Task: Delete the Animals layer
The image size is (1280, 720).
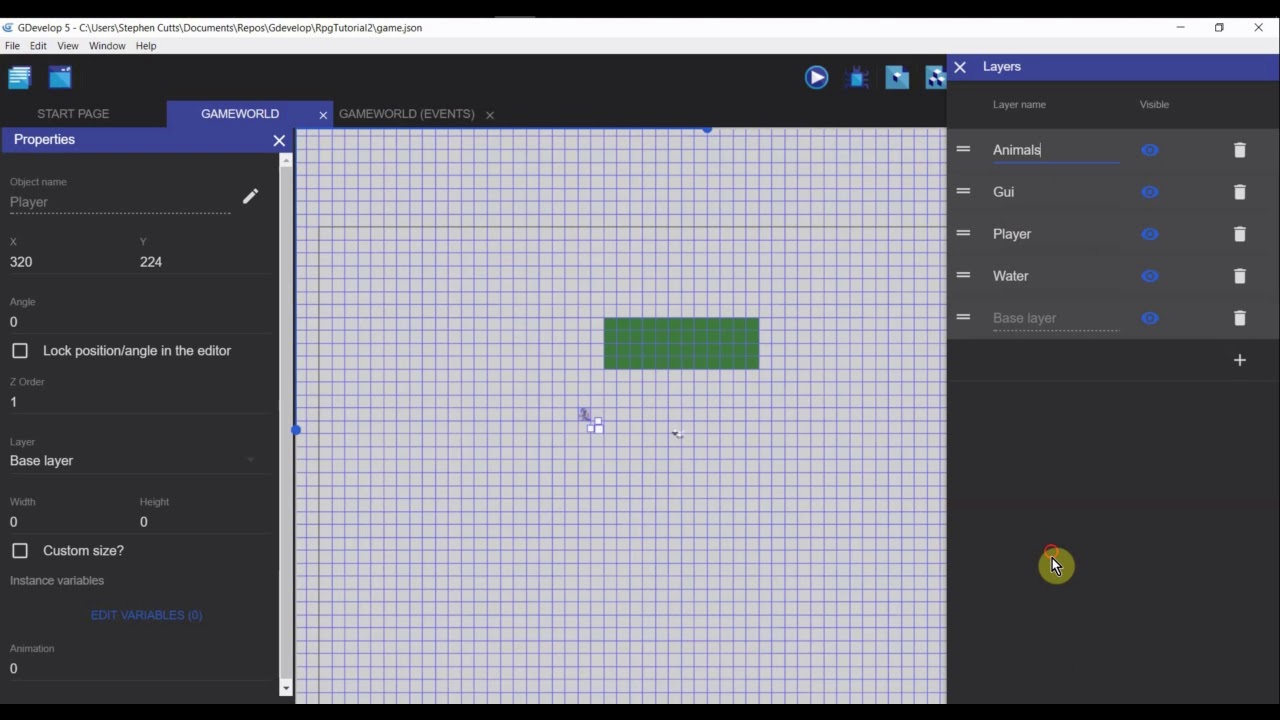Action: pos(1240,150)
